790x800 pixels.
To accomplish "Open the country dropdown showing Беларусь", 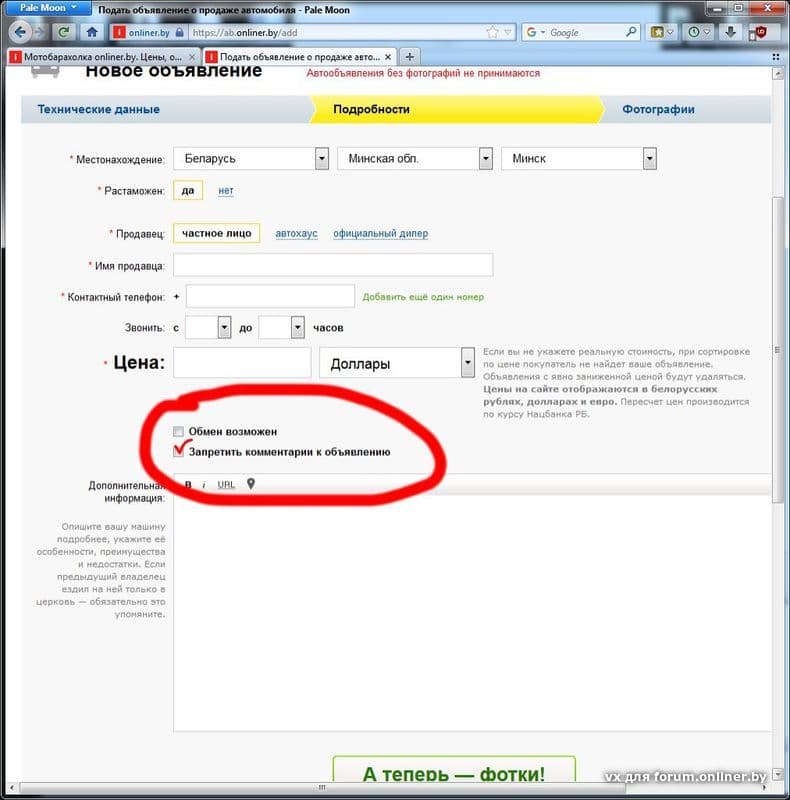I will (251, 159).
